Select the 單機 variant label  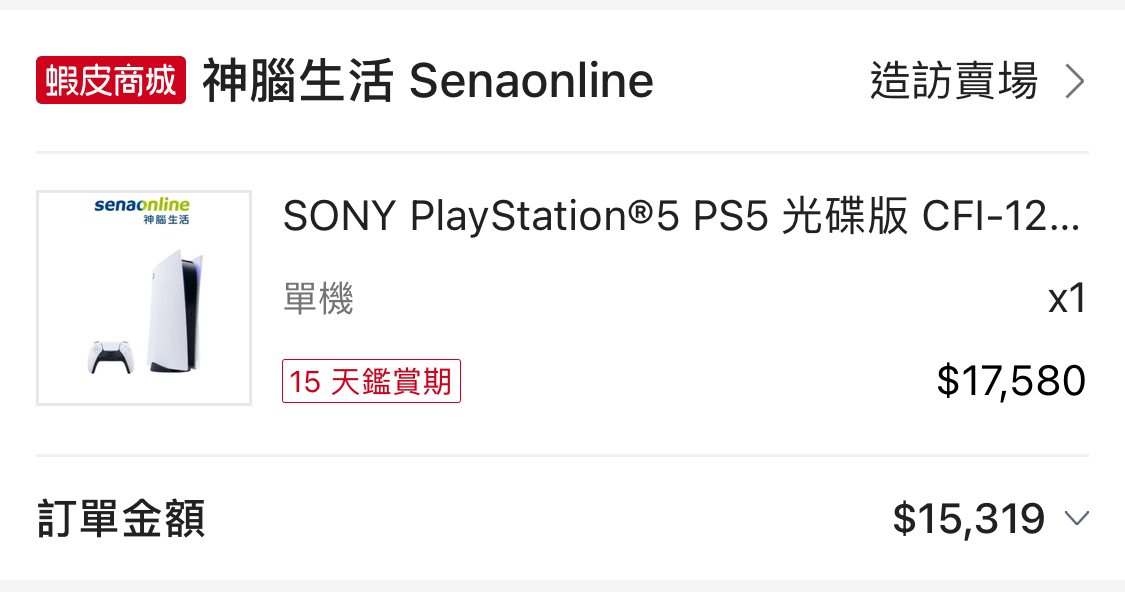pos(318,298)
